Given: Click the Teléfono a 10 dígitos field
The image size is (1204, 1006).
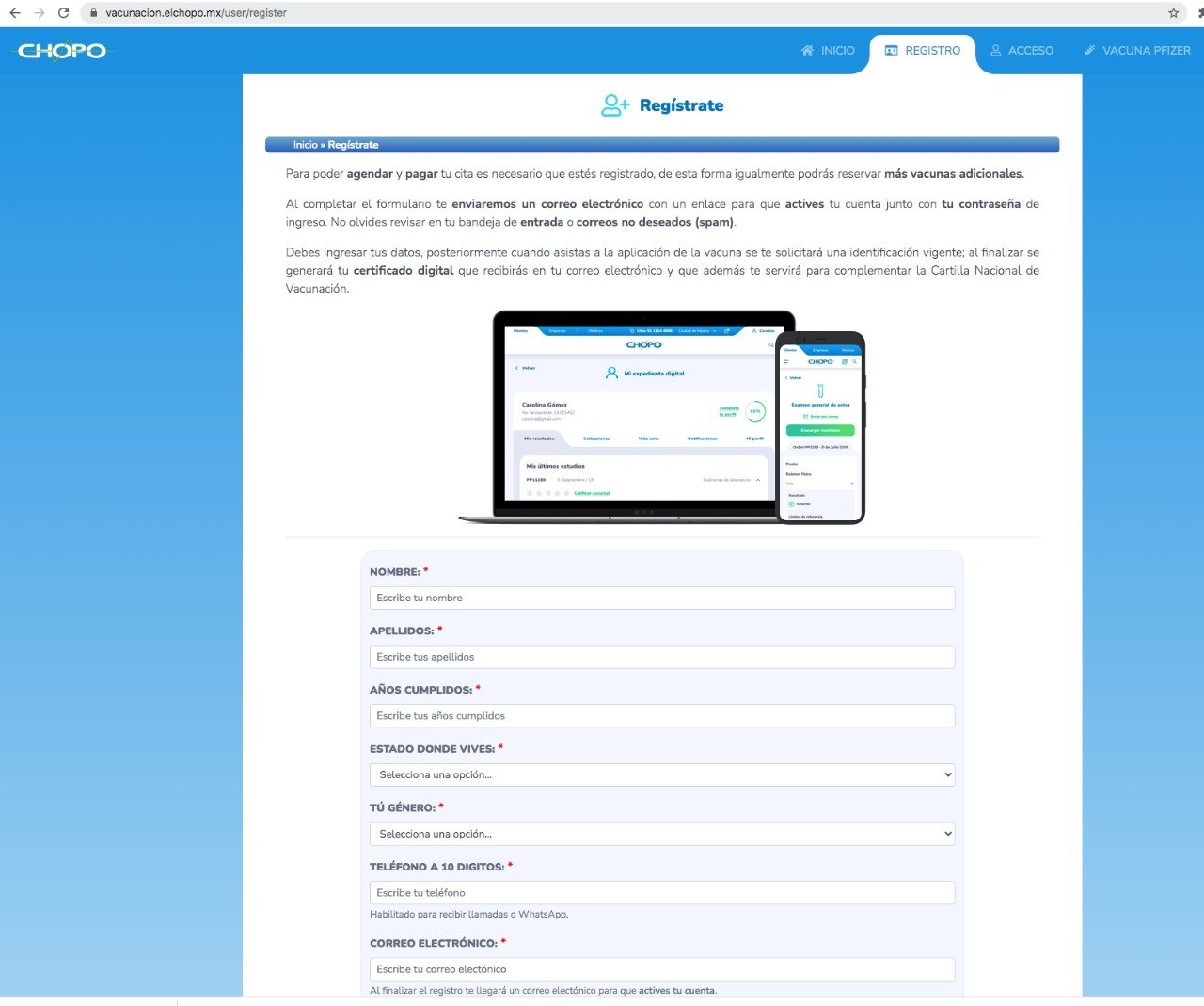Looking at the screenshot, I should pyautogui.click(x=662, y=893).
